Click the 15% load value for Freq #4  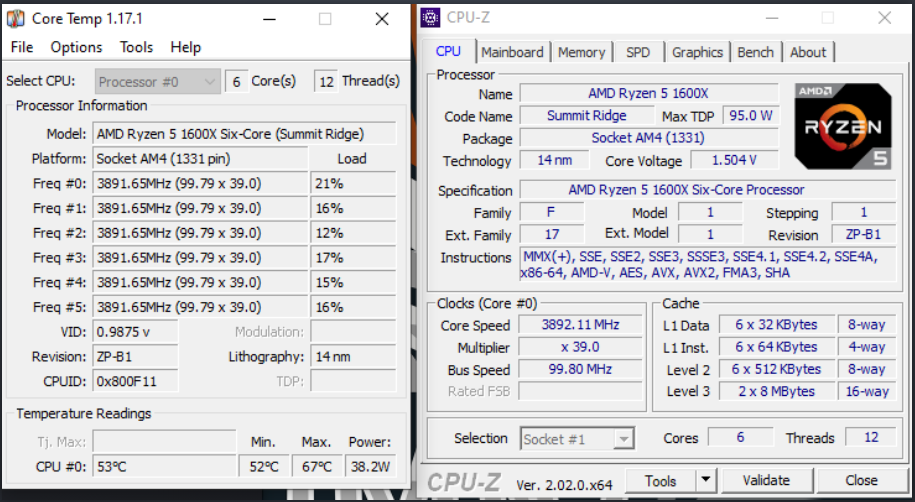tap(353, 283)
